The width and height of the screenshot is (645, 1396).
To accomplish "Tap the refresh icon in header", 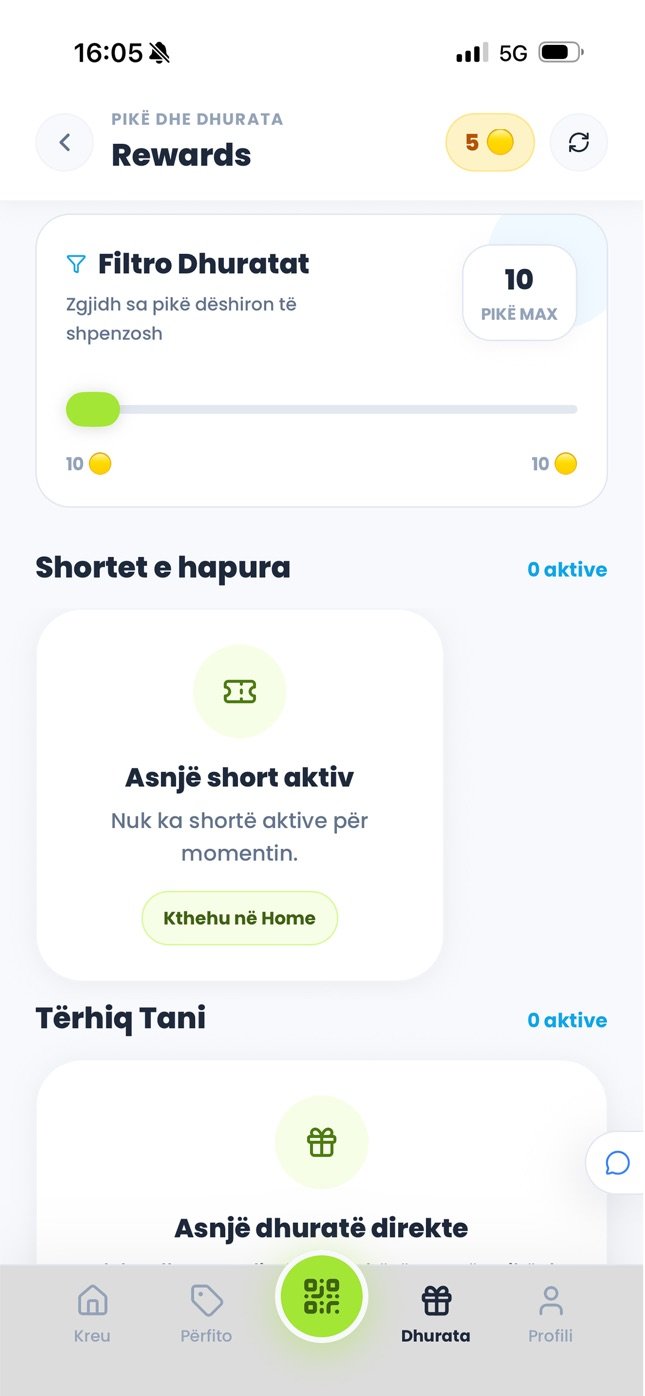I will pos(579,143).
